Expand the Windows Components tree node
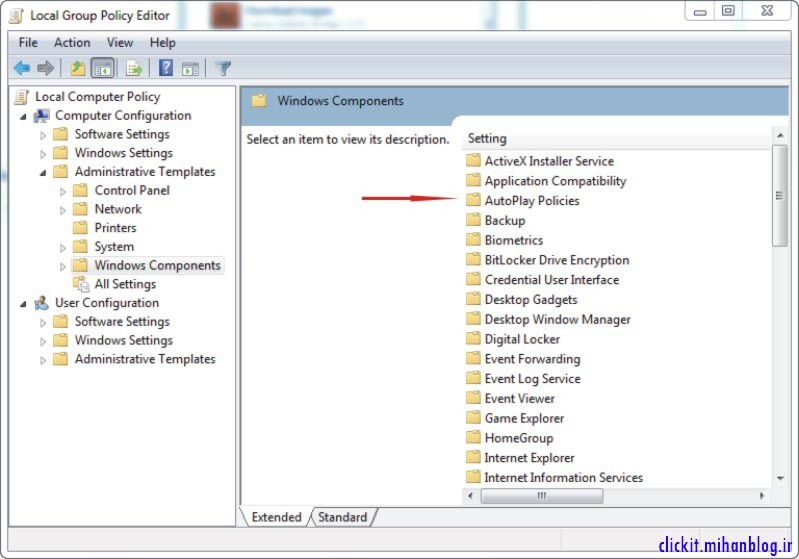 click(63, 266)
